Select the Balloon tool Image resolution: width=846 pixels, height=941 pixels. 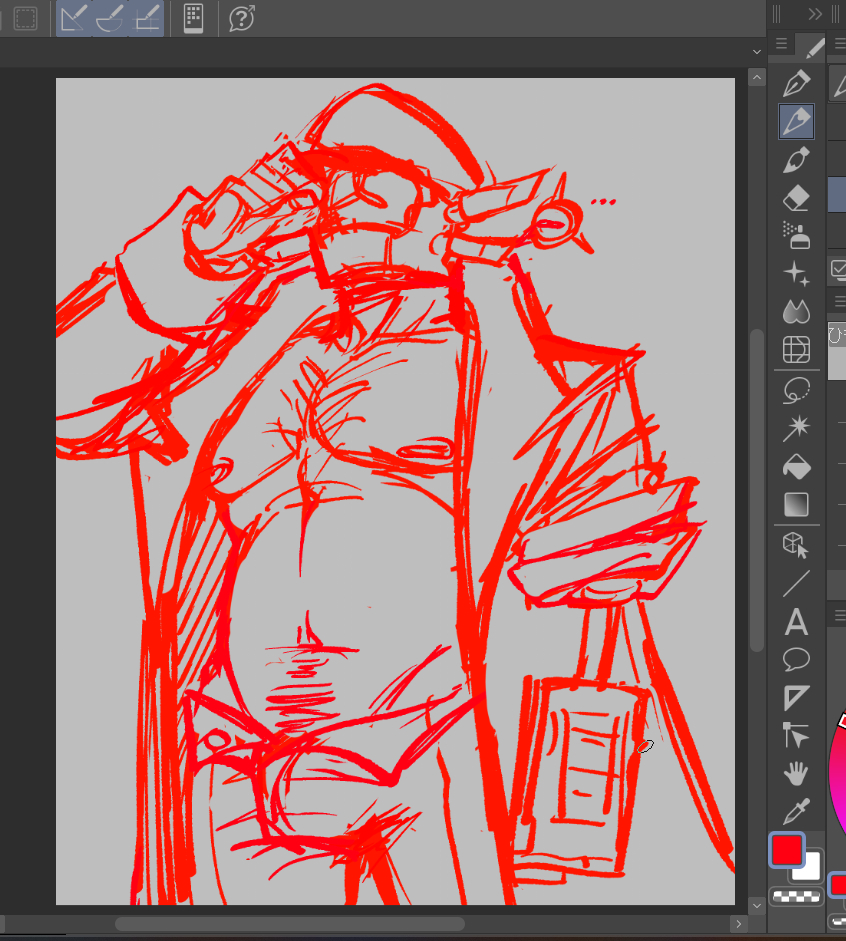click(x=796, y=659)
